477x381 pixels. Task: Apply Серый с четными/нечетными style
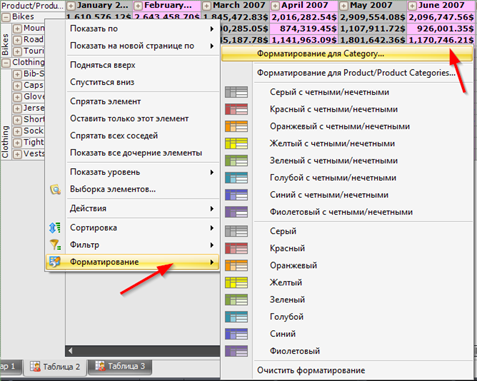pyautogui.click(x=347, y=92)
